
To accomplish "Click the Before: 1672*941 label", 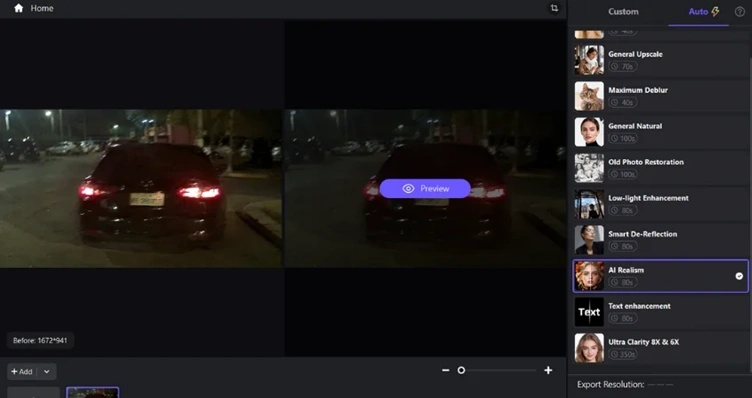I will (40, 340).
